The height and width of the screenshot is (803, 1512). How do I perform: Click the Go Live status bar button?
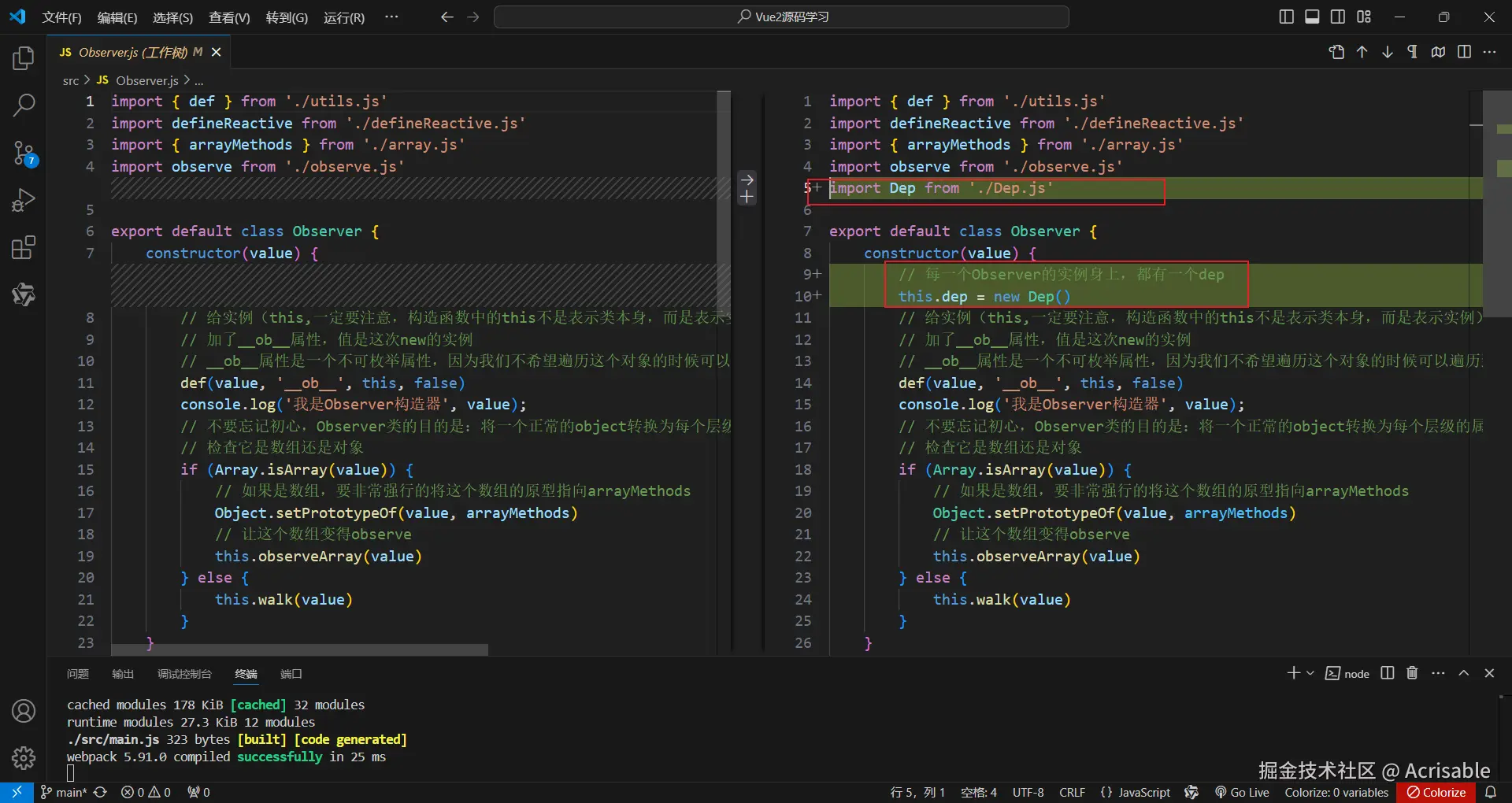pyautogui.click(x=1242, y=792)
